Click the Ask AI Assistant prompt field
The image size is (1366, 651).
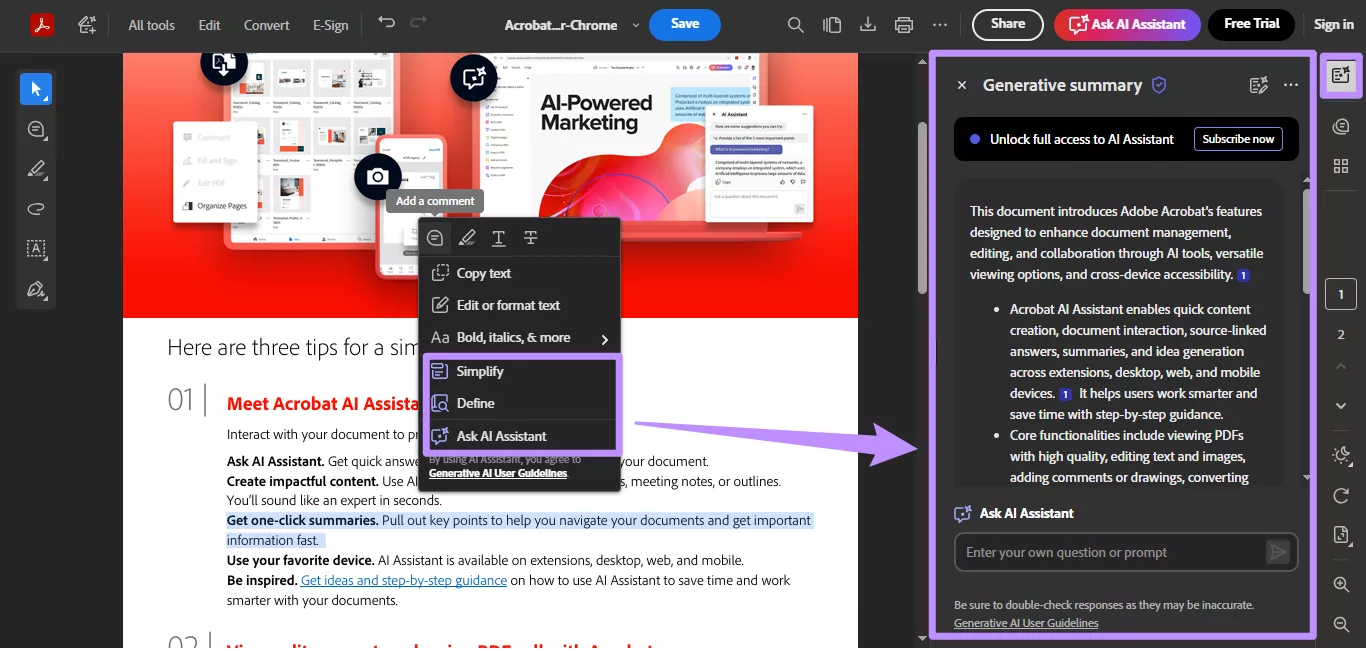[1110, 551]
